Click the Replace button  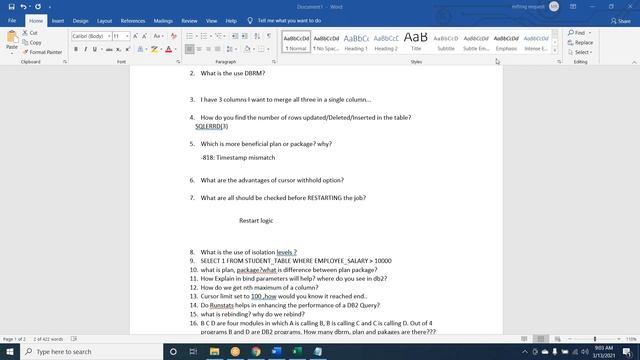click(580, 42)
